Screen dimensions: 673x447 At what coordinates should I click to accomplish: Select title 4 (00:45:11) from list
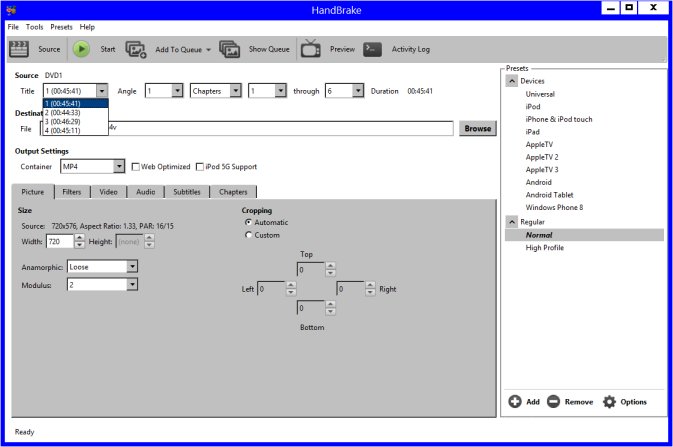tap(76, 131)
